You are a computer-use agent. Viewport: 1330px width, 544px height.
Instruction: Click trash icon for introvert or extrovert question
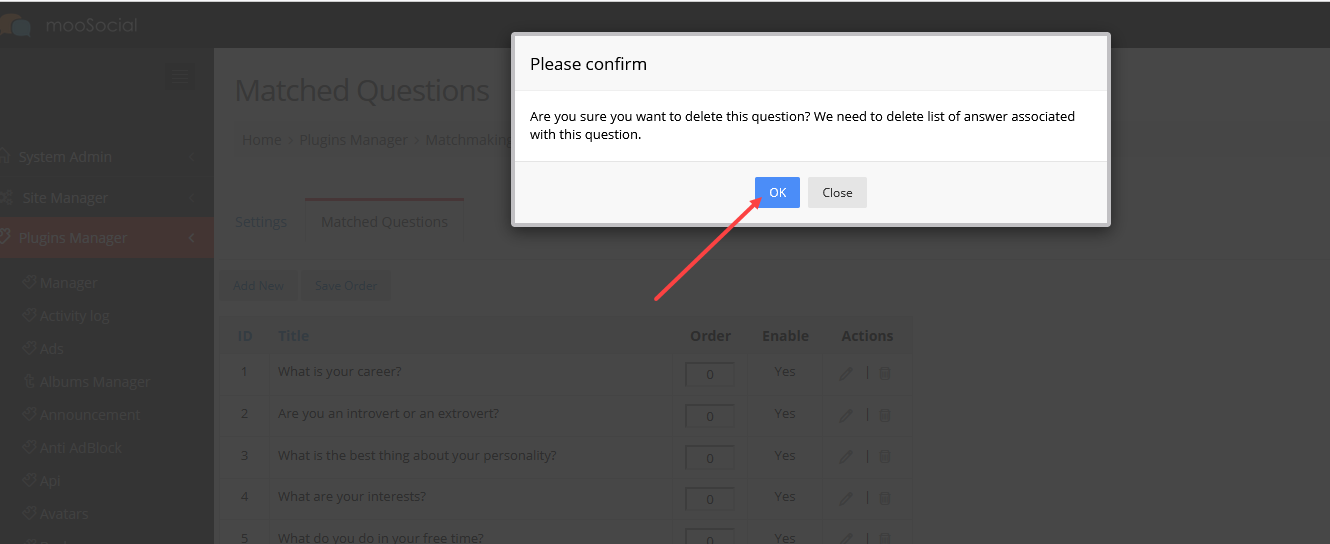tap(885, 415)
